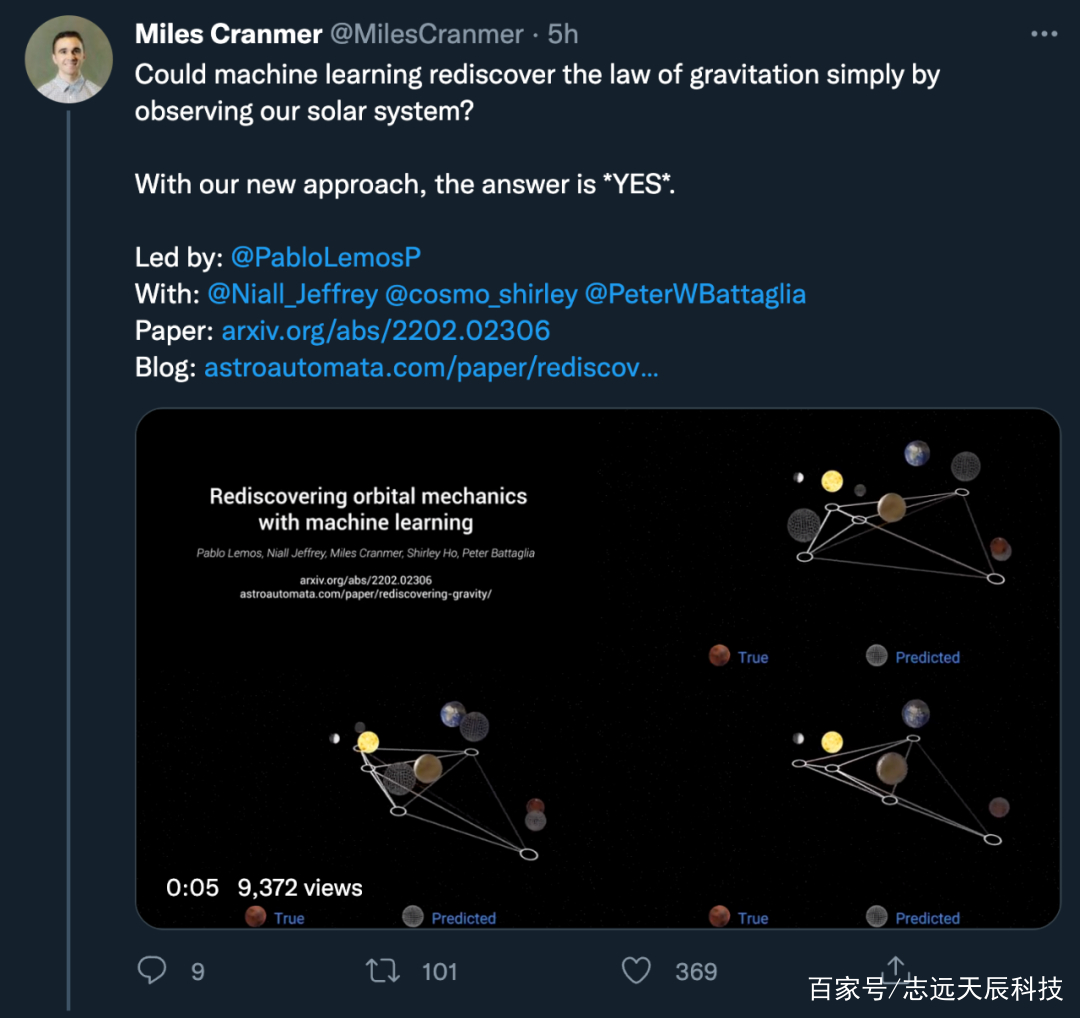This screenshot has height=1018, width=1080.
Task: Open the arxiv.org/abs/2202.02306 paper link
Action: [x=385, y=331]
